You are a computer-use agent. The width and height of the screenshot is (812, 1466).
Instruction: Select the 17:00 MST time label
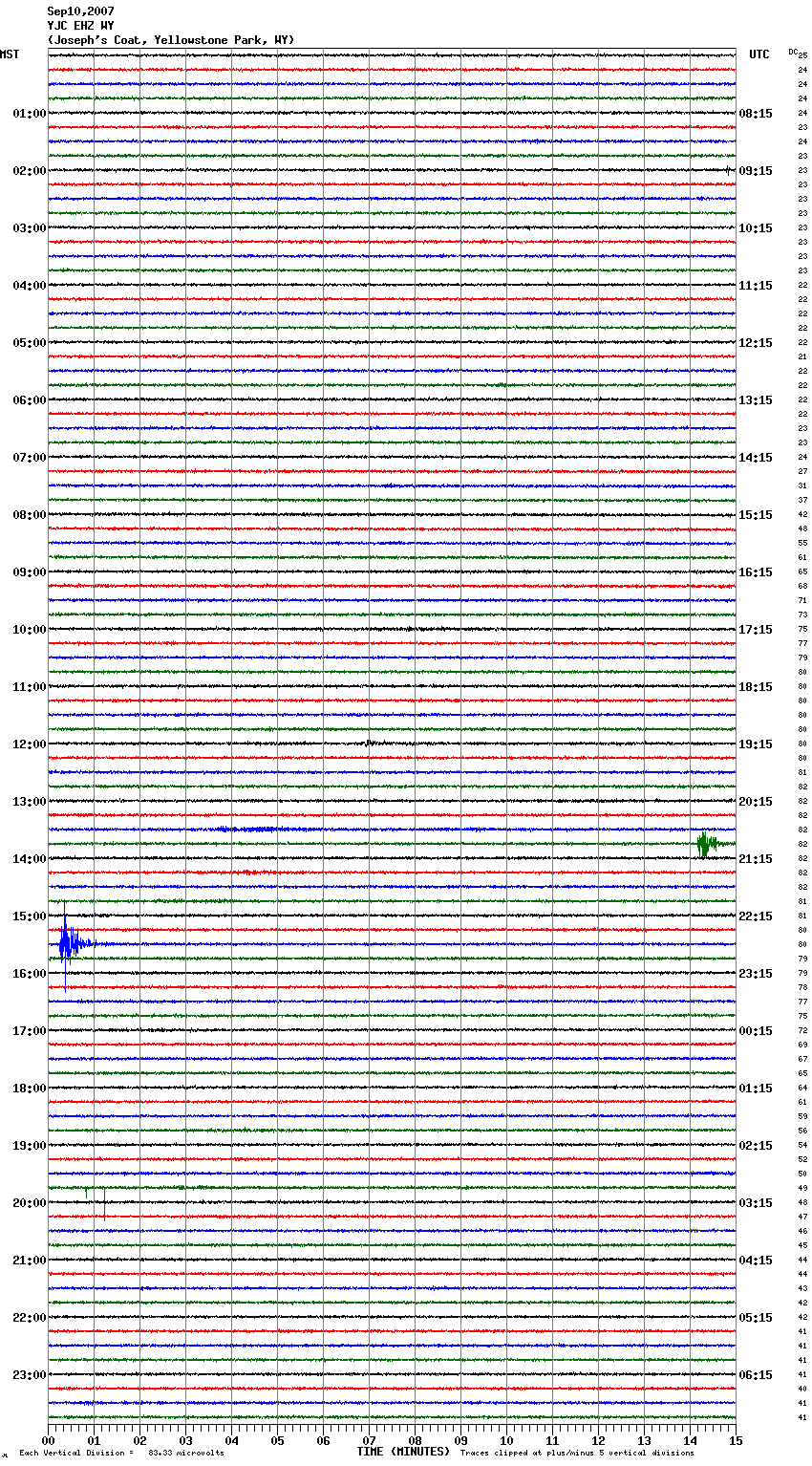30,1031
